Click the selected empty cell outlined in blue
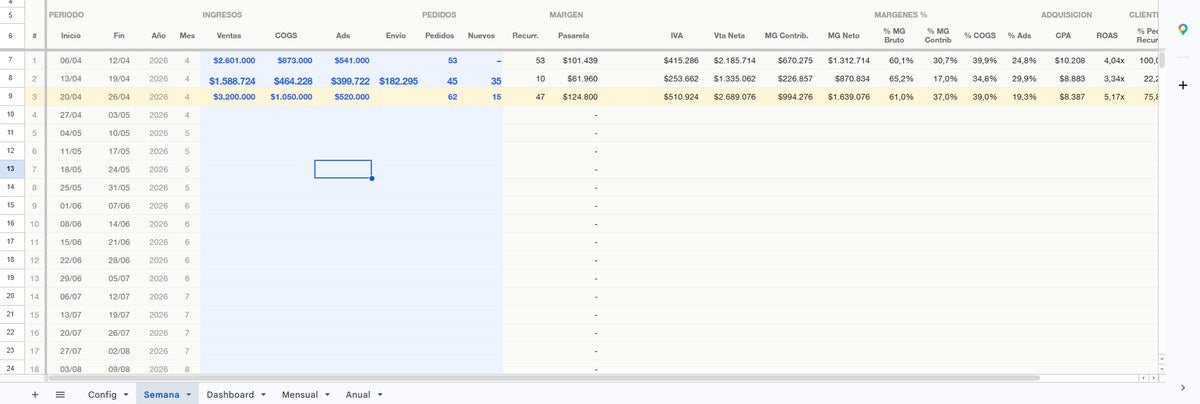Viewport: 1200px width, 404px height. 343,169
